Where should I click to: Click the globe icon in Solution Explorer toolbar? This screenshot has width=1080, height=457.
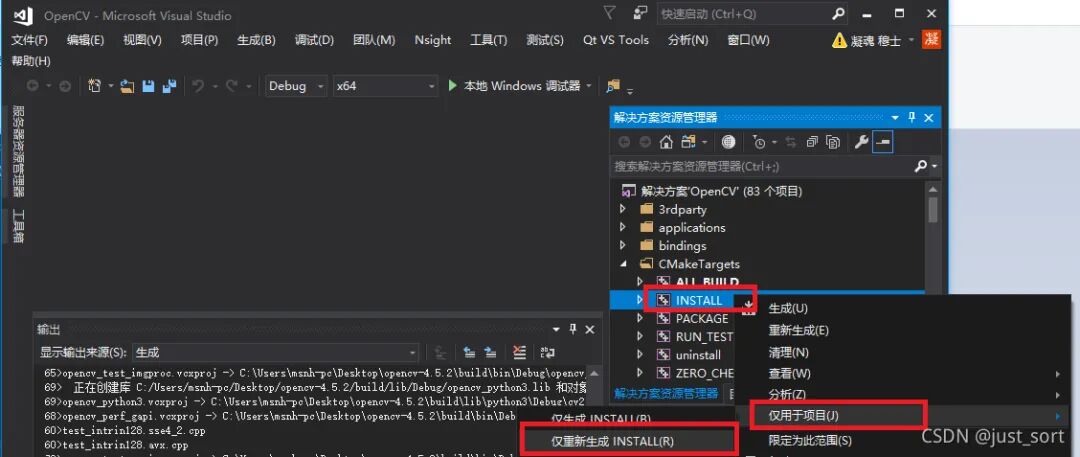728,142
